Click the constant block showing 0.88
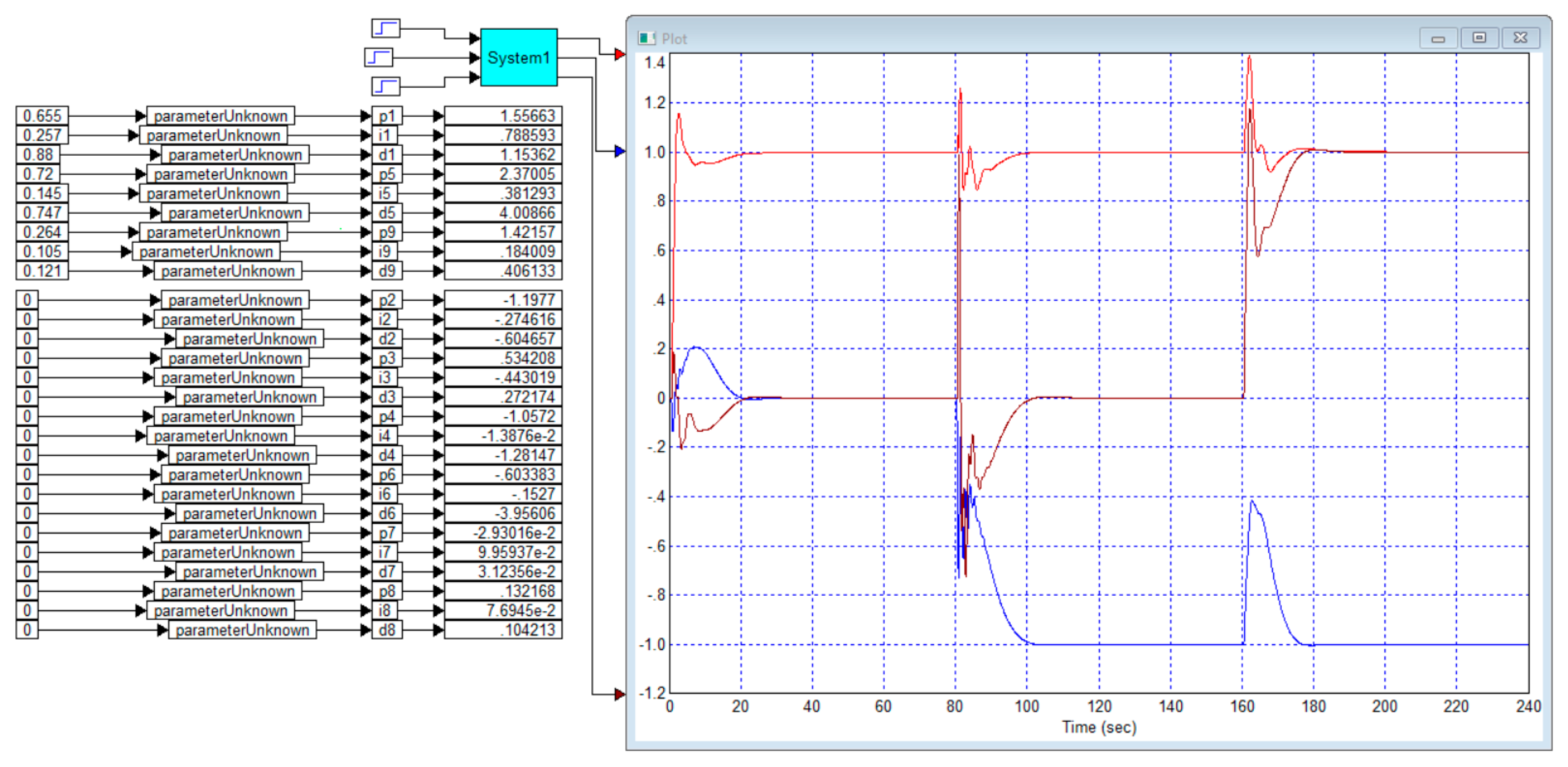 pyautogui.click(x=38, y=155)
